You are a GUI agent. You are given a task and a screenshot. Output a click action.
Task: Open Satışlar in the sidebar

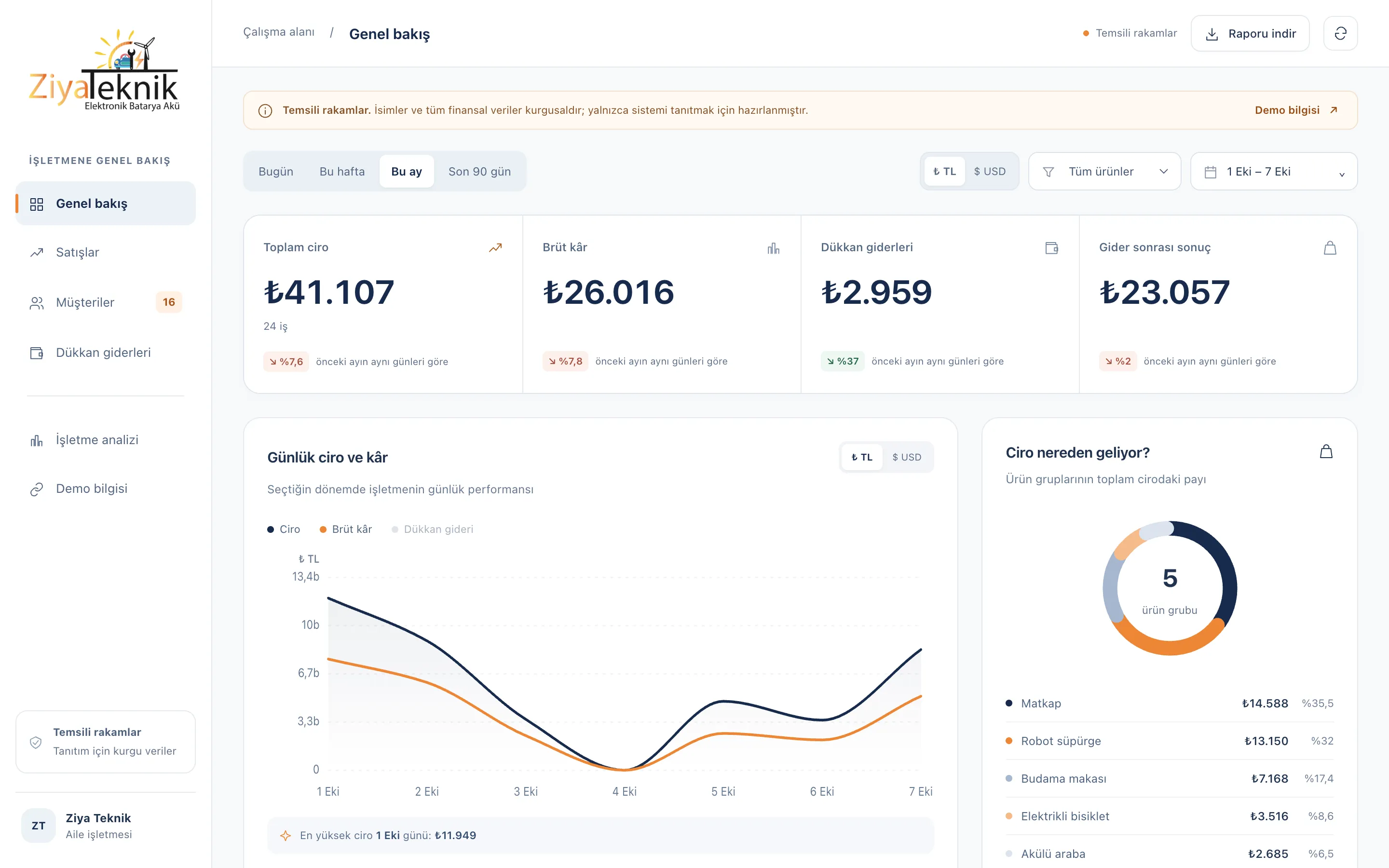(x=106, y=253)
